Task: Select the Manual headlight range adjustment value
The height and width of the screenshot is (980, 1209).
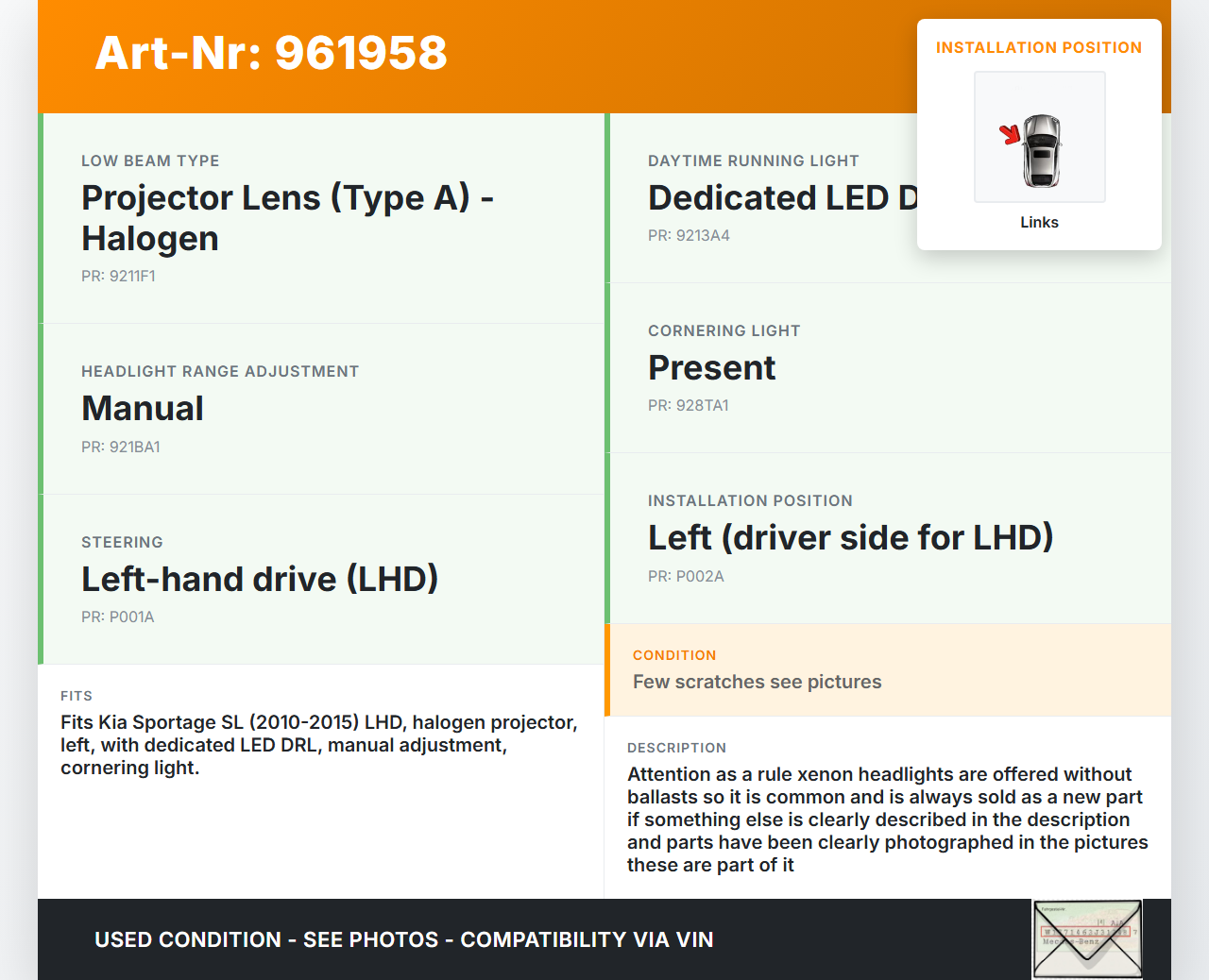Action: coord(143,409)
